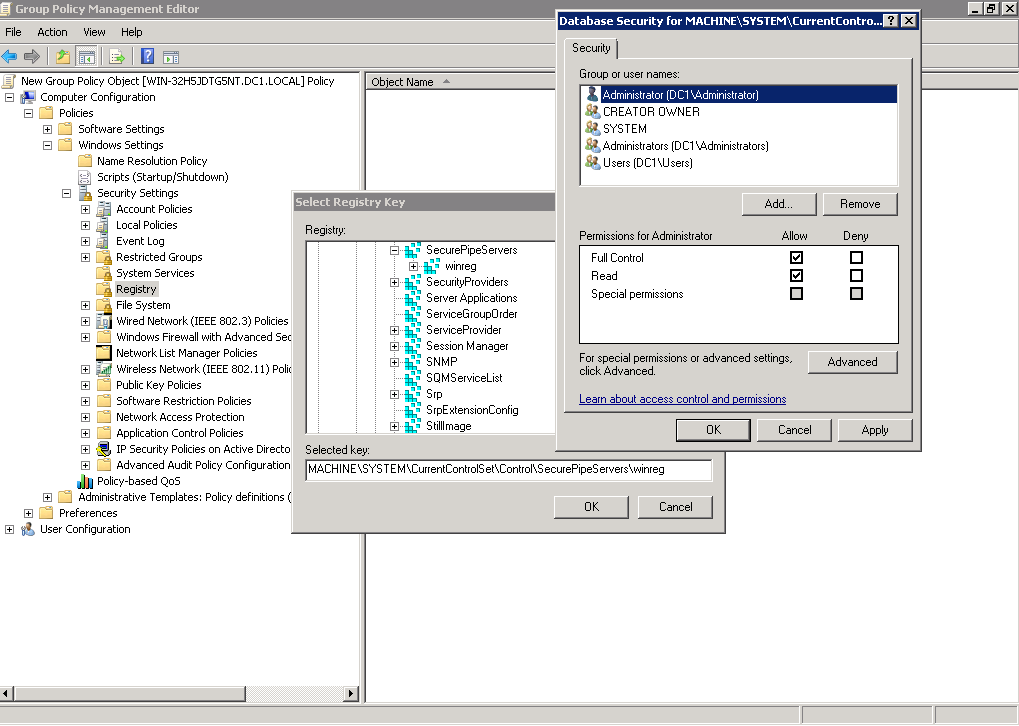Open Learn about access control link
Screen dimensions: 1019x726
coord(682,399)
